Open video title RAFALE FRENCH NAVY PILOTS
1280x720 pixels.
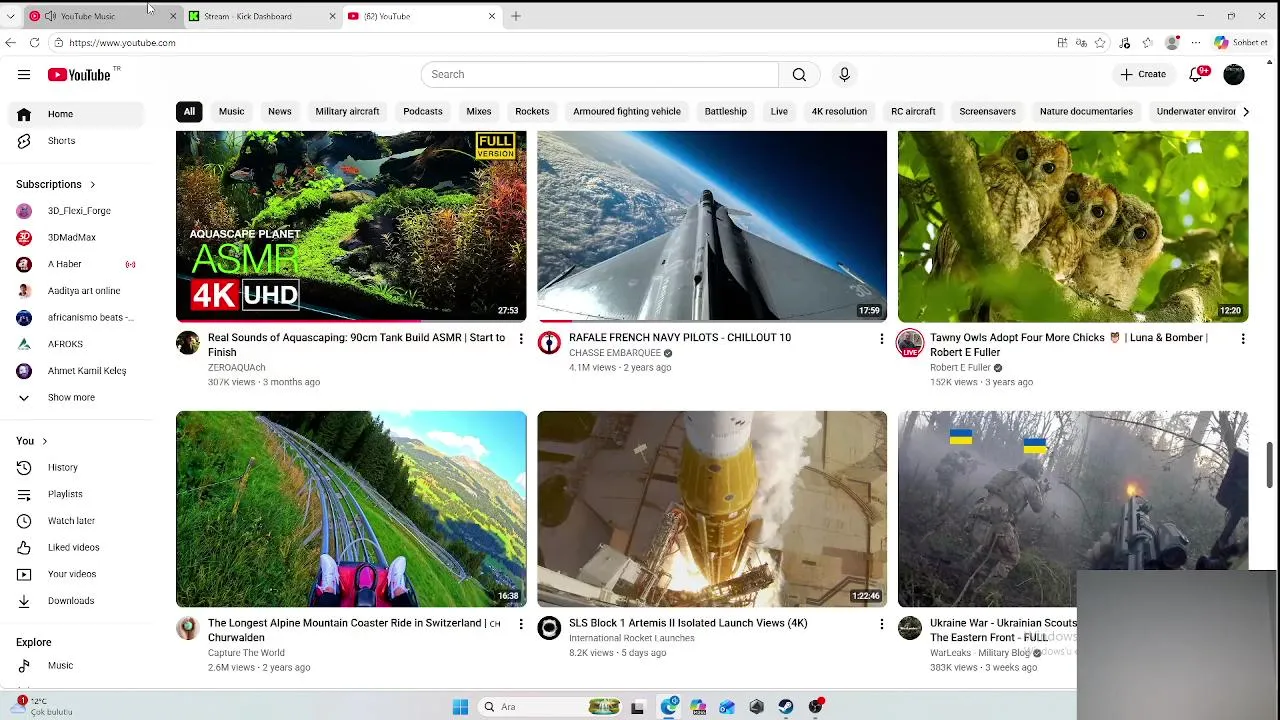[680, 338]
